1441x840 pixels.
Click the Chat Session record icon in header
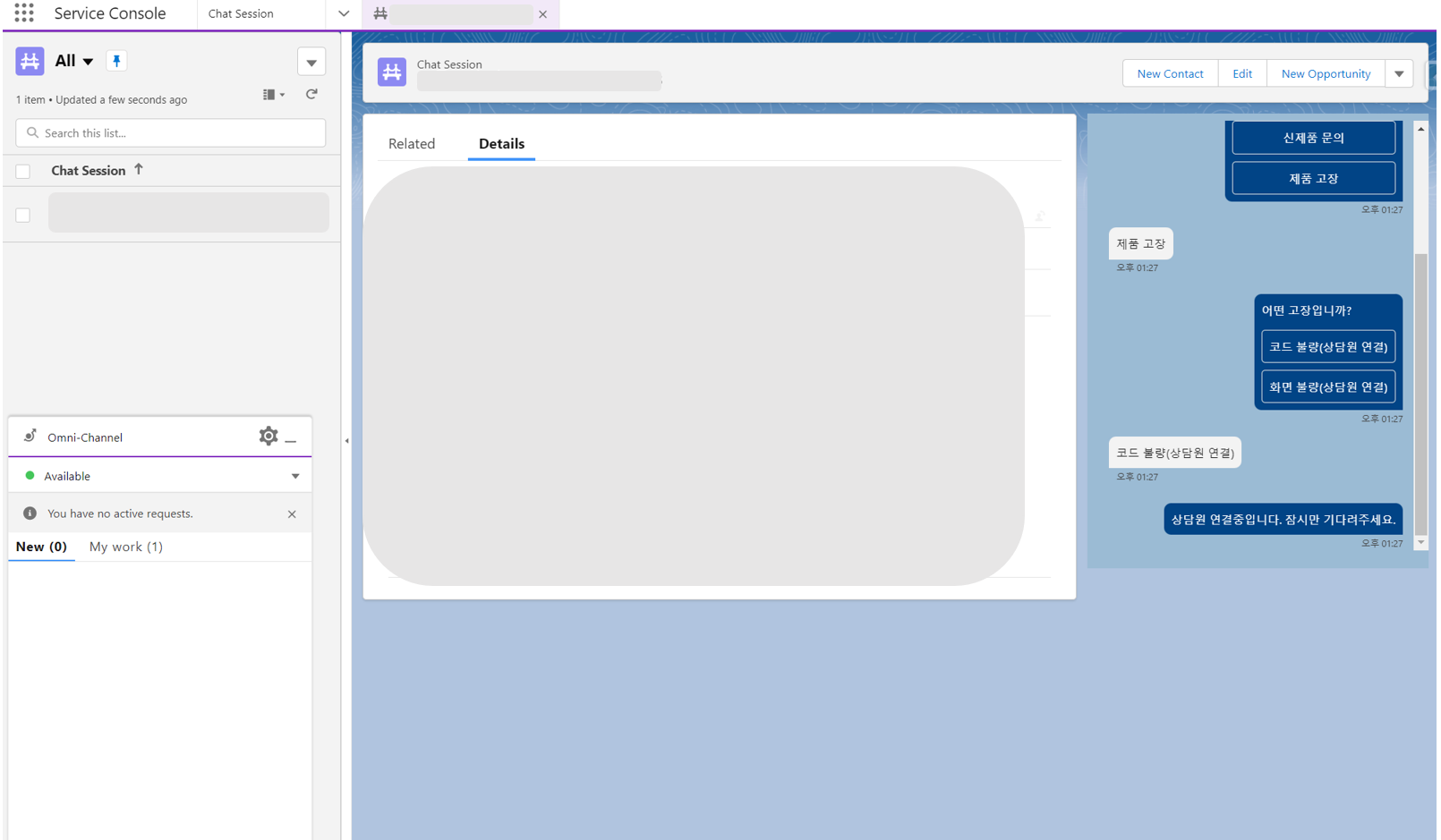point(391,72)
